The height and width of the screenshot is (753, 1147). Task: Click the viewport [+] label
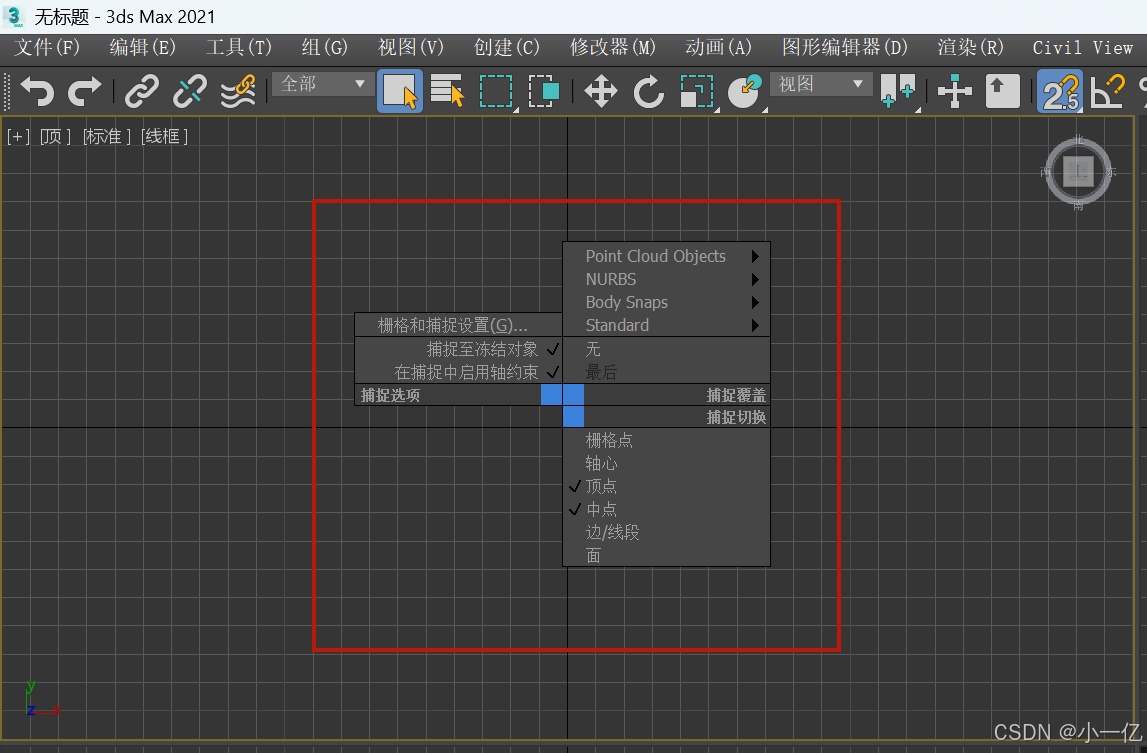[18, 136]
